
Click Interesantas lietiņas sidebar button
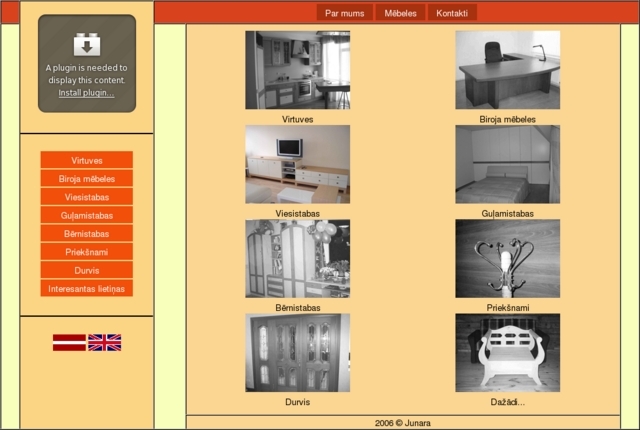[87, 288]
